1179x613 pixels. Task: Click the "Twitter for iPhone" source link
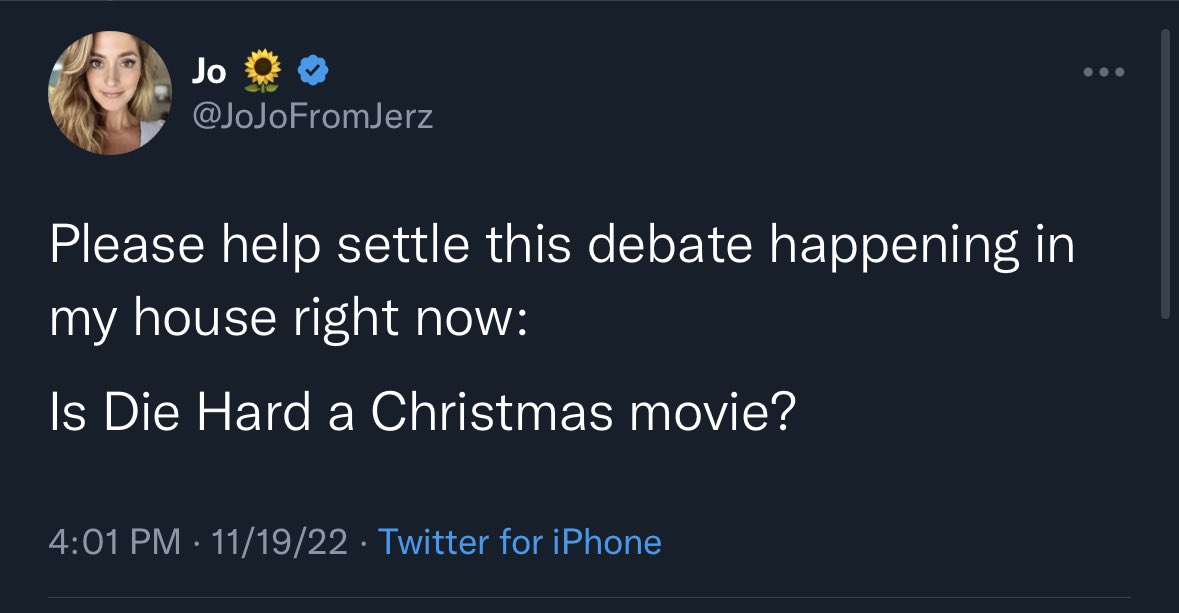[520, 542]
